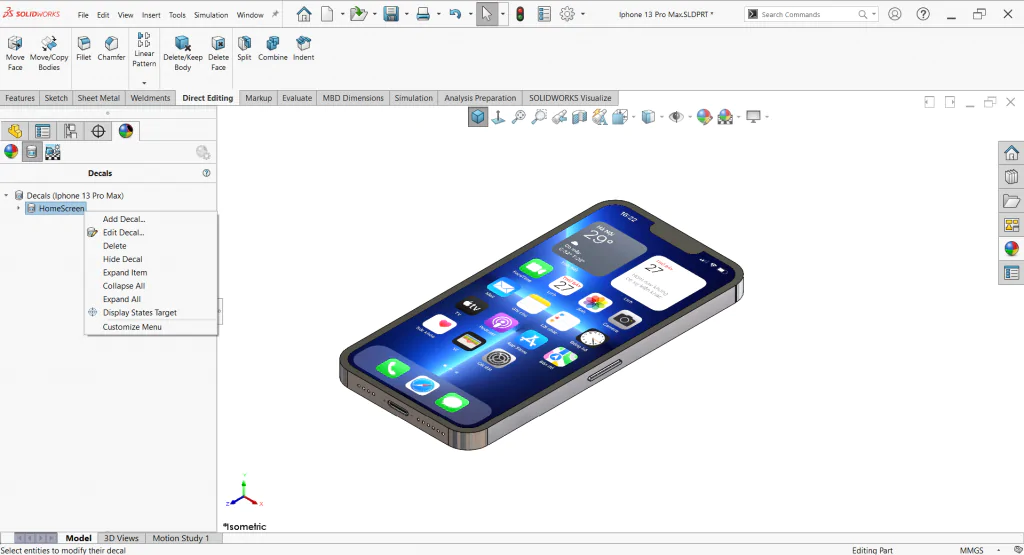Click the View Settings monitor icon
Image resolution: width=1024 pixels, height=555 pixels.
(x=754, y=117)
